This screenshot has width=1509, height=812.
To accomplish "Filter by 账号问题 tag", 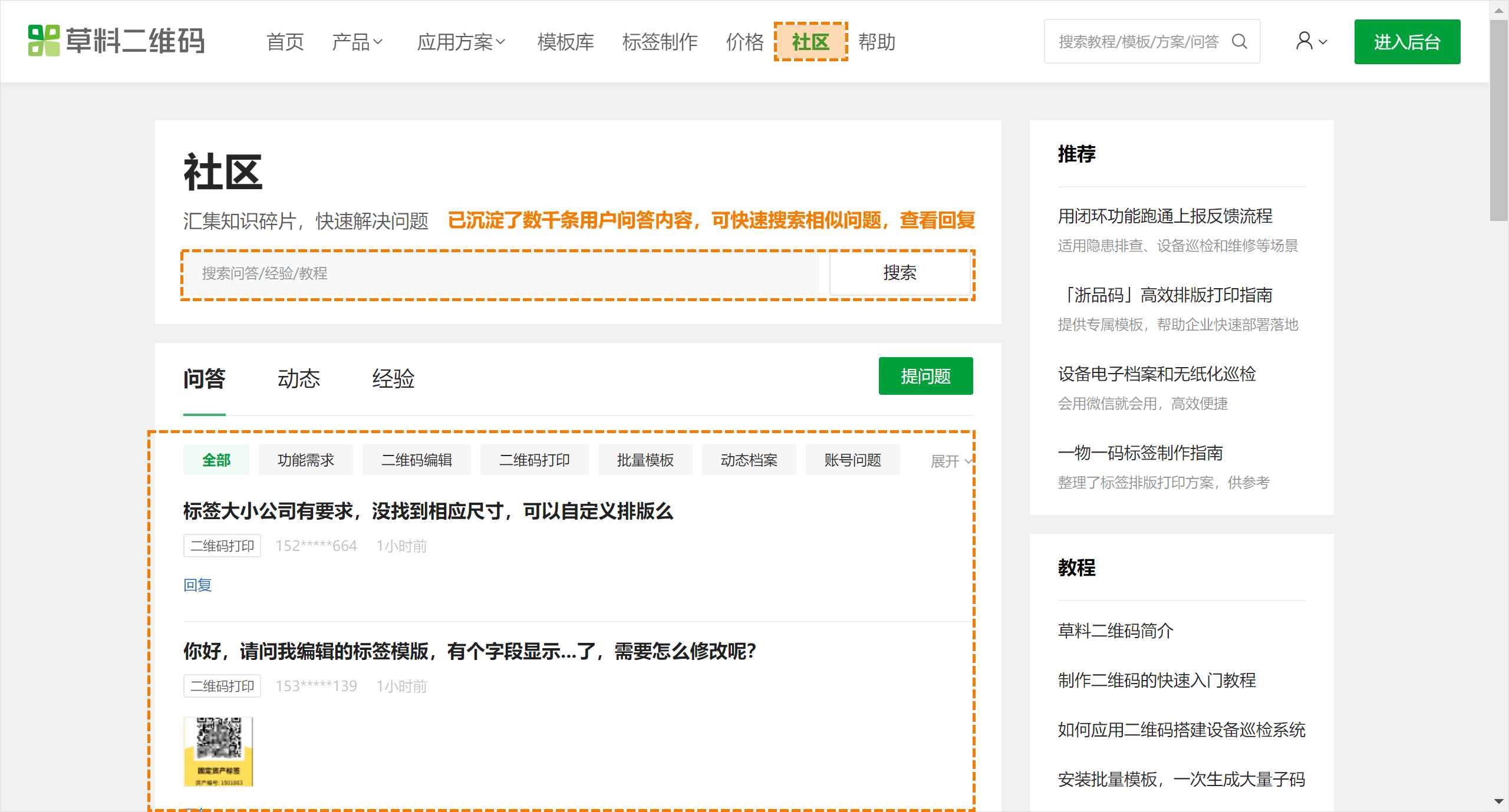I will (853, 460).
